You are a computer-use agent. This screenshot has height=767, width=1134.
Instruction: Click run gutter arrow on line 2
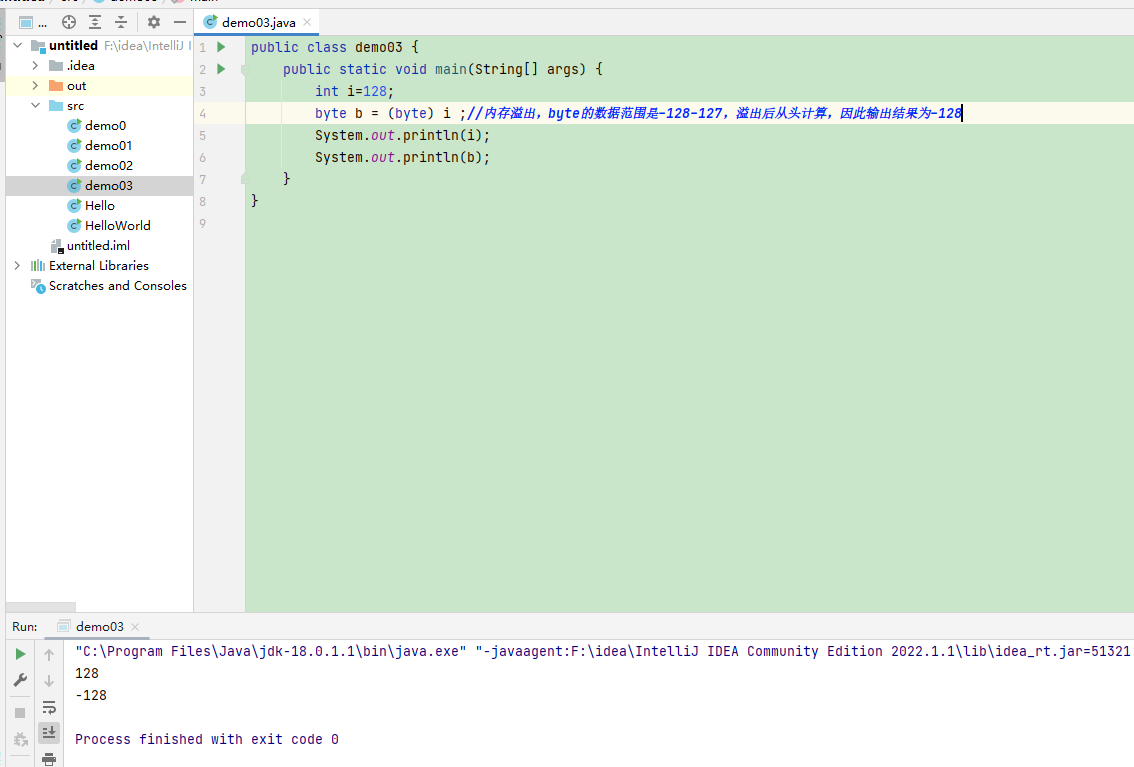point(221,69)
